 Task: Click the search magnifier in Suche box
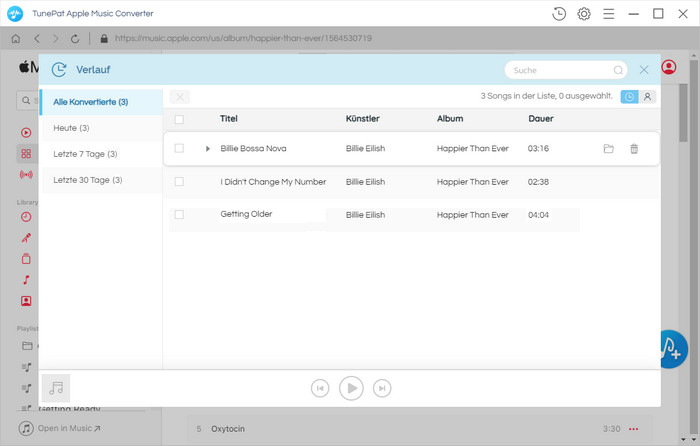click(618, 70)
